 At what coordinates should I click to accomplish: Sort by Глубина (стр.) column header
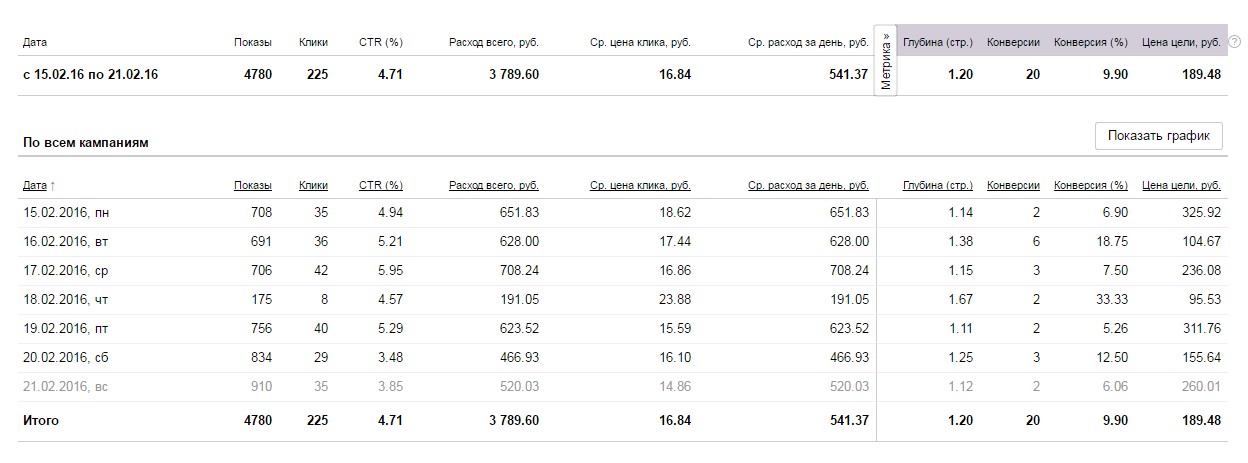click(x=937, y=185)
